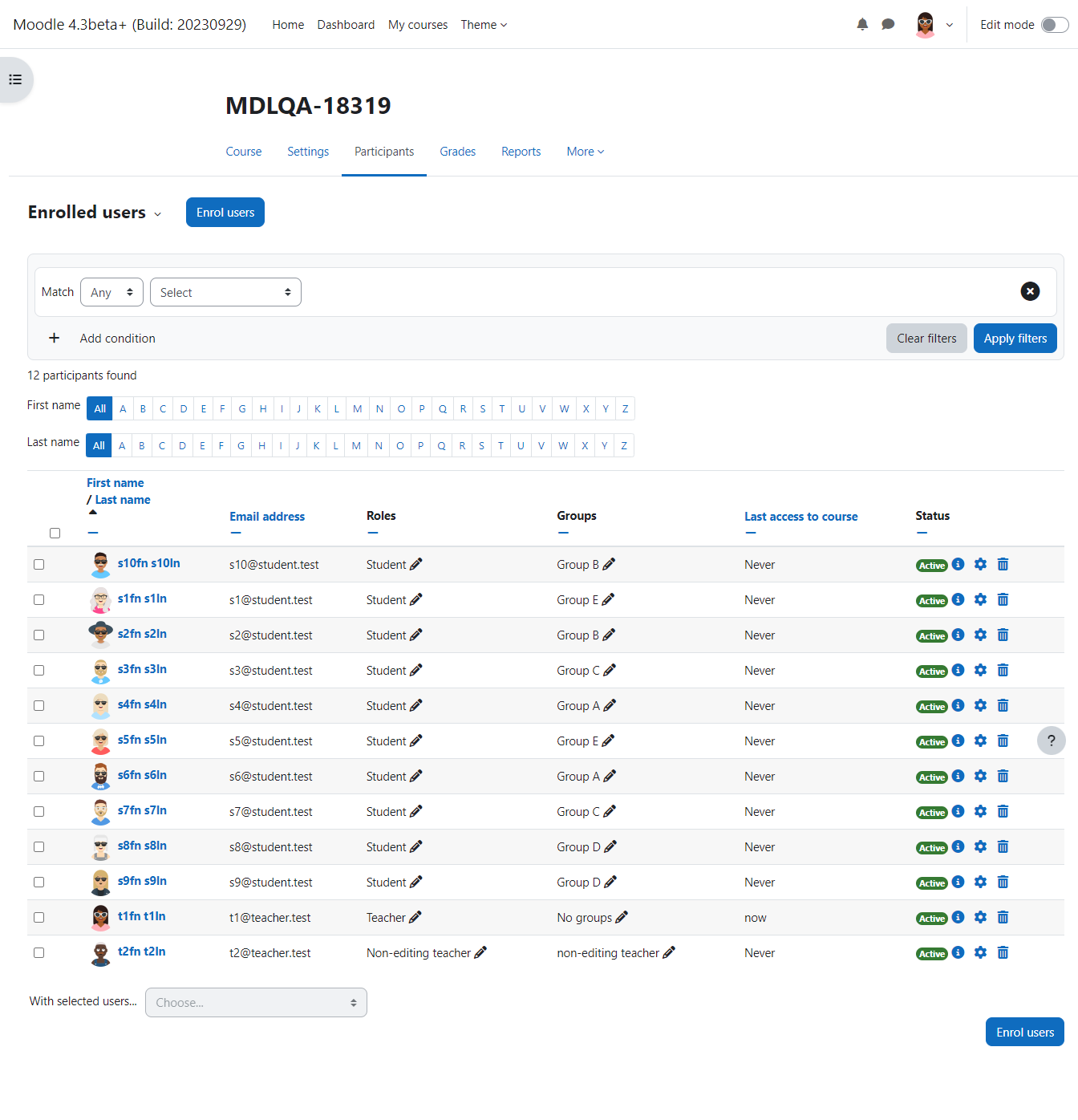This screenshot has width=1078, height=1120.
Task: Open Dashboard in top navigation
Action: coord(346,25)
